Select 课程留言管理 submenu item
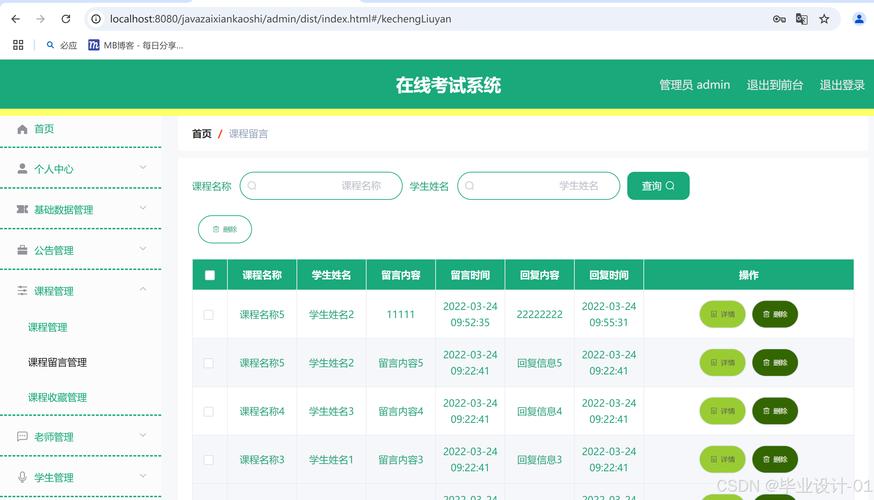 click(57, 362)
